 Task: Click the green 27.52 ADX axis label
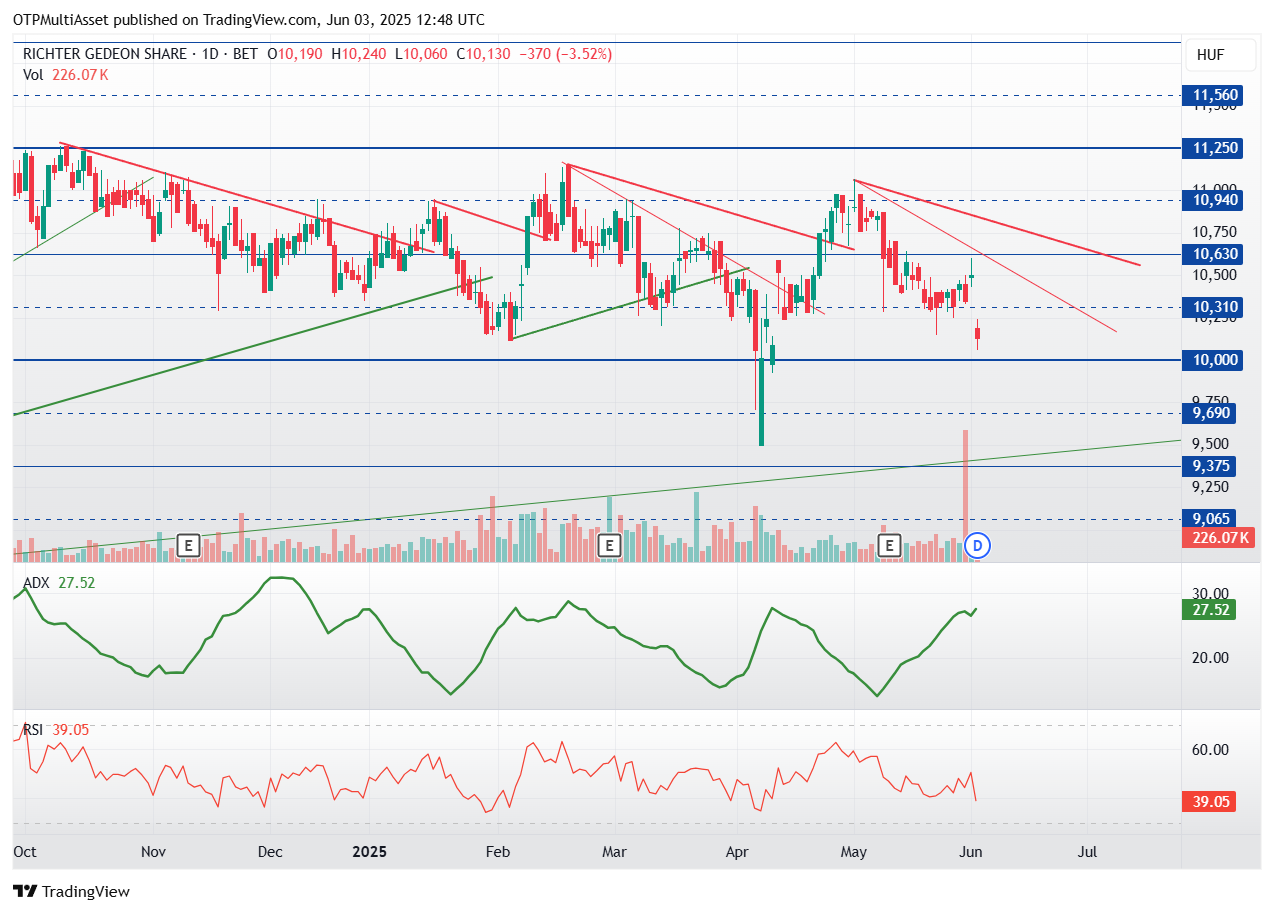(x=1211, y=609)
